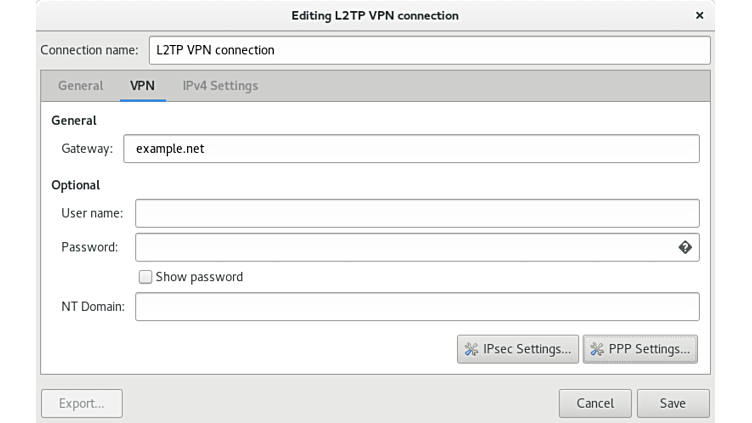The image size is (752, 423).
Task: Select the NT Domain text field
Action: coord(417,307)
